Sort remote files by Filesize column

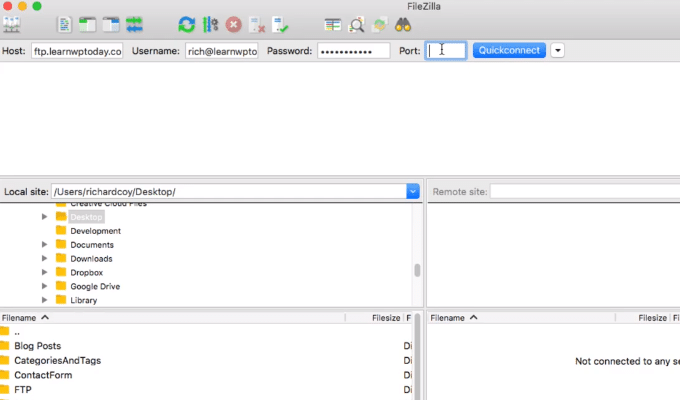point(643,318)
